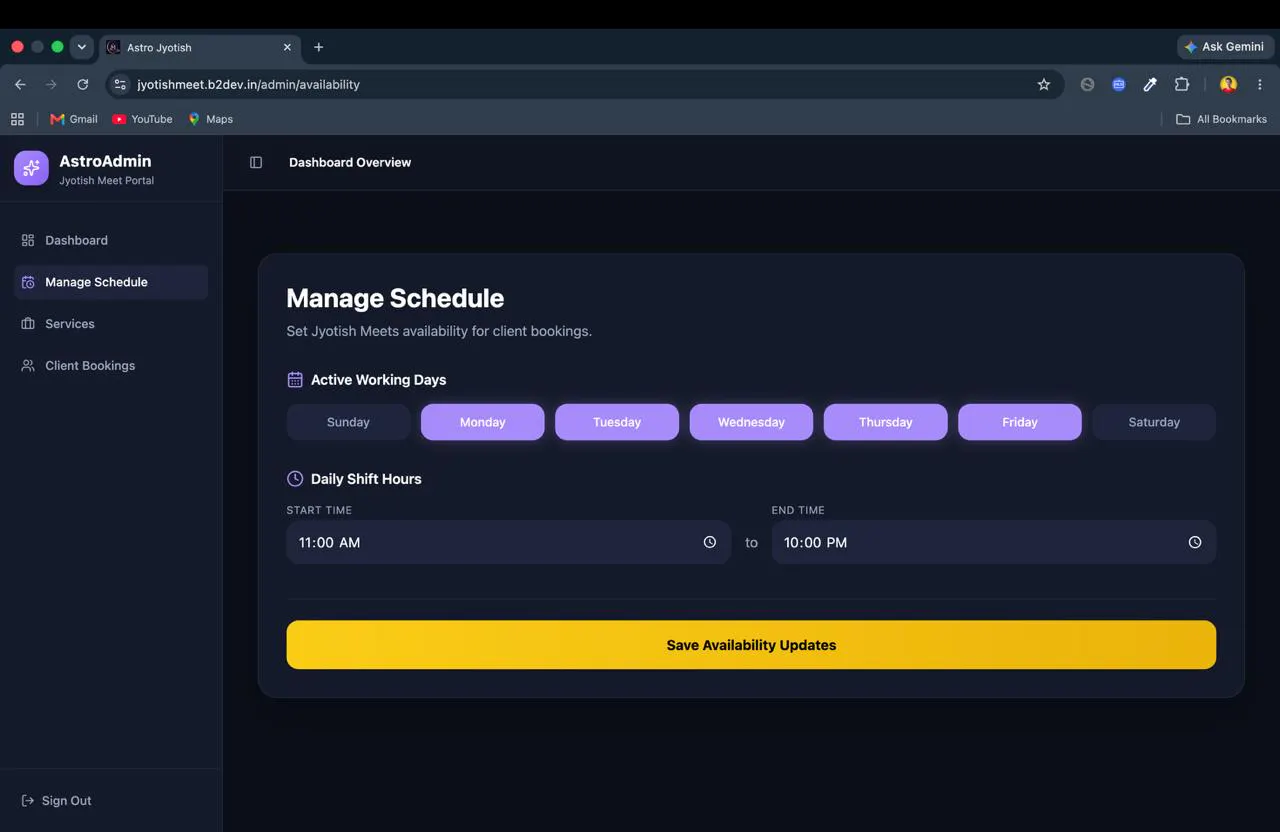Click the eyedropper extension icon
The image size is (1280, 832).
point(1150,85)
